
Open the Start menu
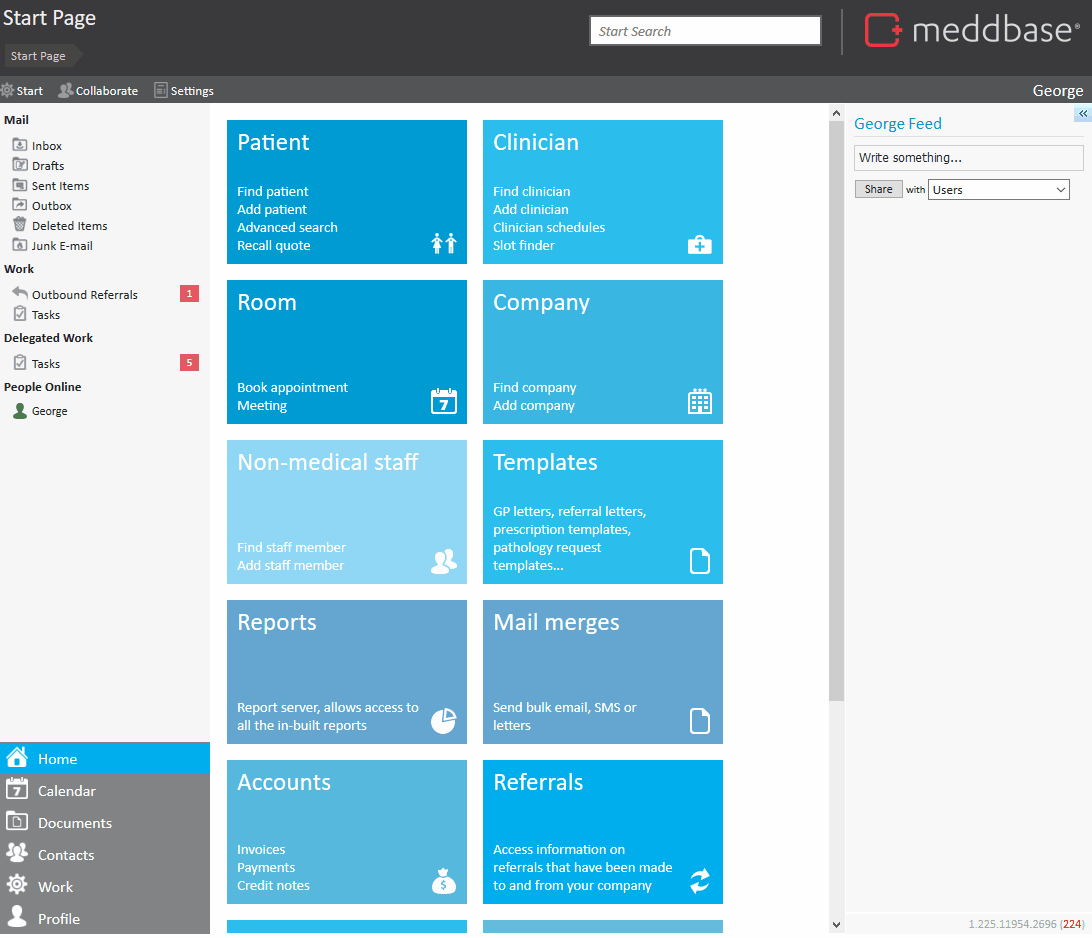[22, 91]
